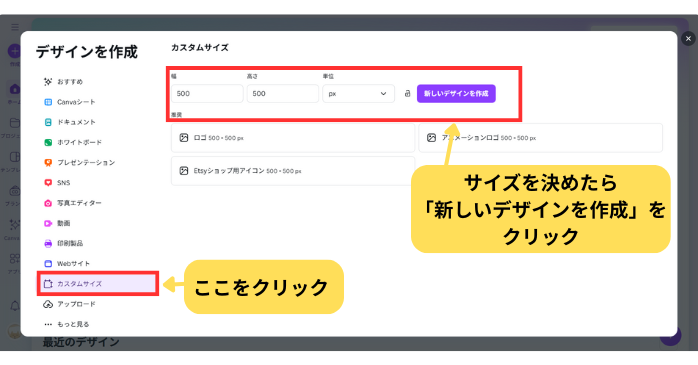Viewport: 698px width, 365px height.
Task: Click the プレゼンテーション icon
Action: [48, 162]
